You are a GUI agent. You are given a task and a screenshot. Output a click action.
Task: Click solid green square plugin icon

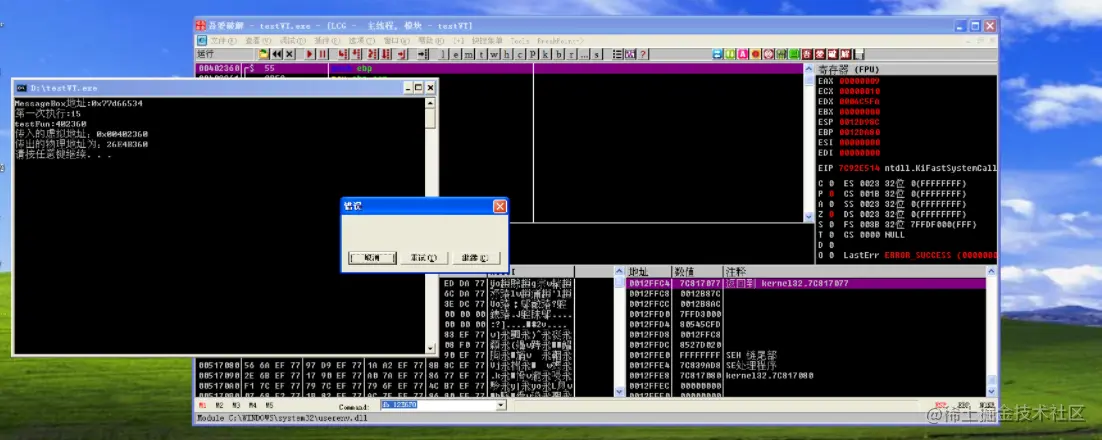click(793, 54)
